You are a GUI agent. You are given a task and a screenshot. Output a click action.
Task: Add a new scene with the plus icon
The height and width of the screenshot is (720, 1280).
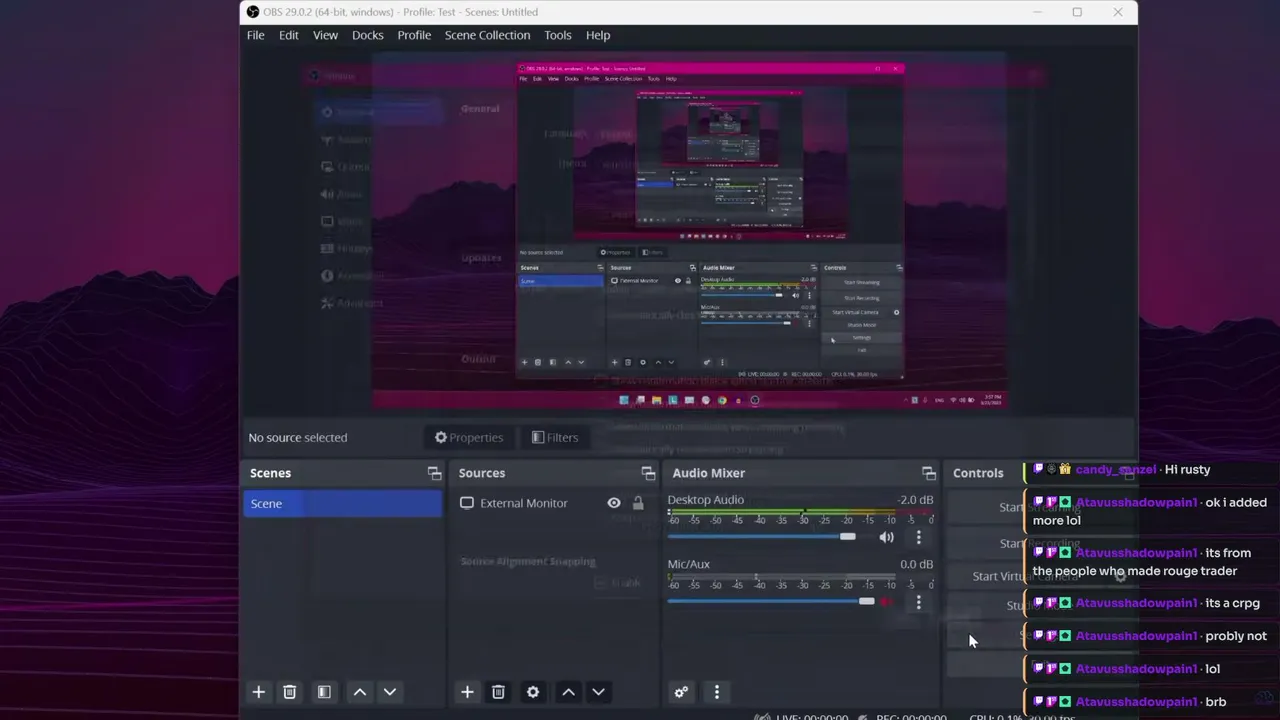[259, 692]
